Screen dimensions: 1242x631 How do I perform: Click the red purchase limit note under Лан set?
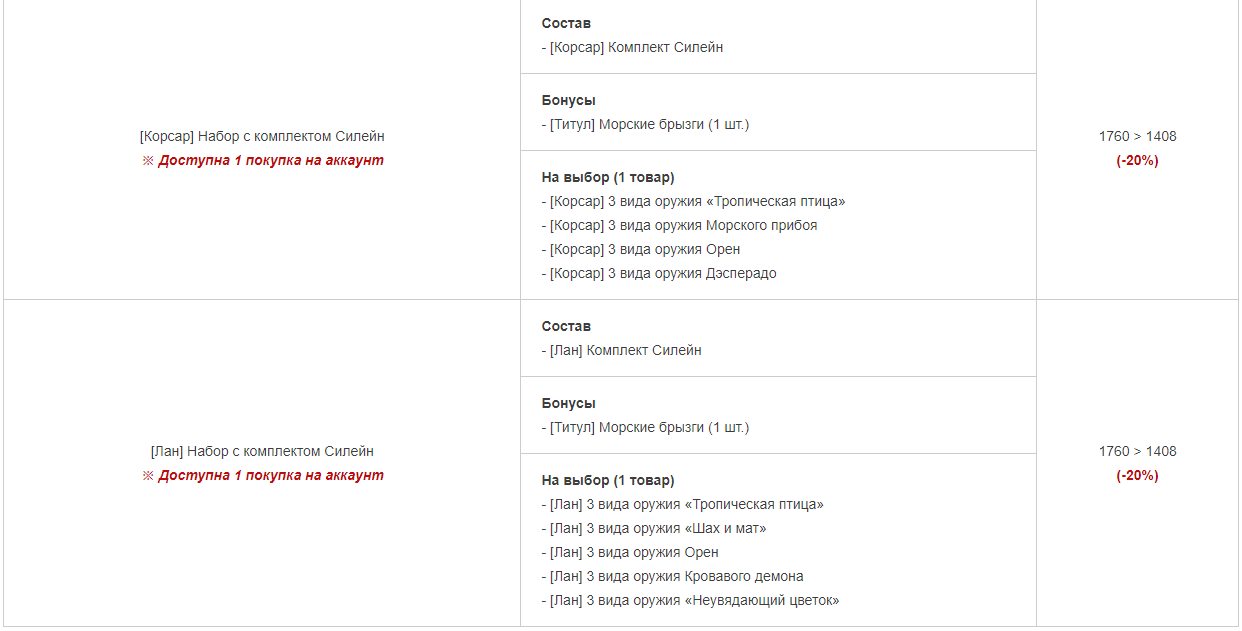[x=262, y=475]
